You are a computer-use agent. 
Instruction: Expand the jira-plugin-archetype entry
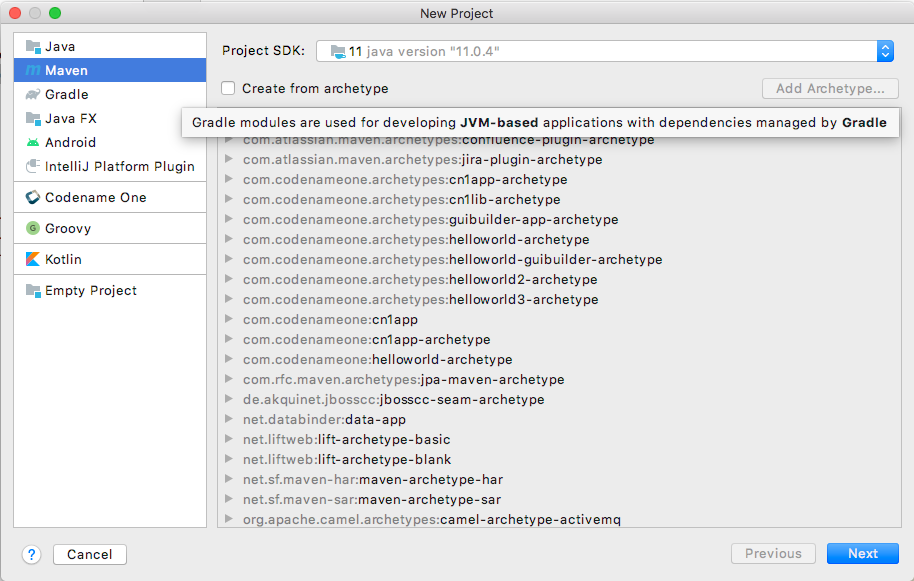(x=230, y=160)
